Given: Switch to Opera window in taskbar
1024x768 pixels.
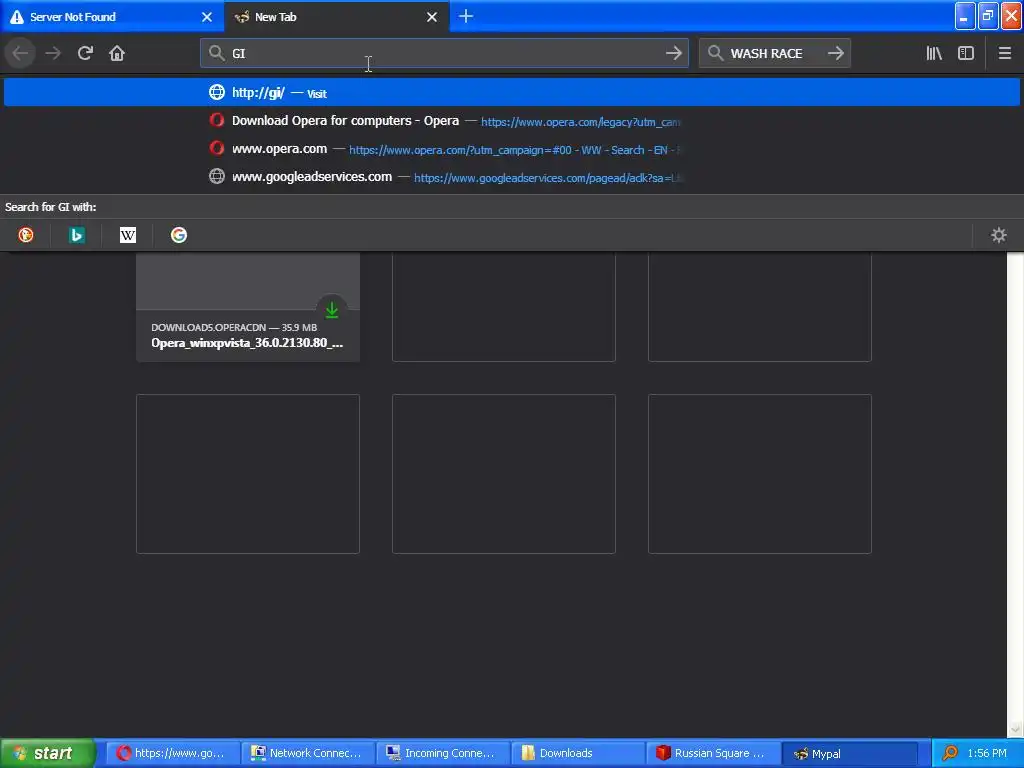Looking at the screenshot, I should (x=172, y=753).
